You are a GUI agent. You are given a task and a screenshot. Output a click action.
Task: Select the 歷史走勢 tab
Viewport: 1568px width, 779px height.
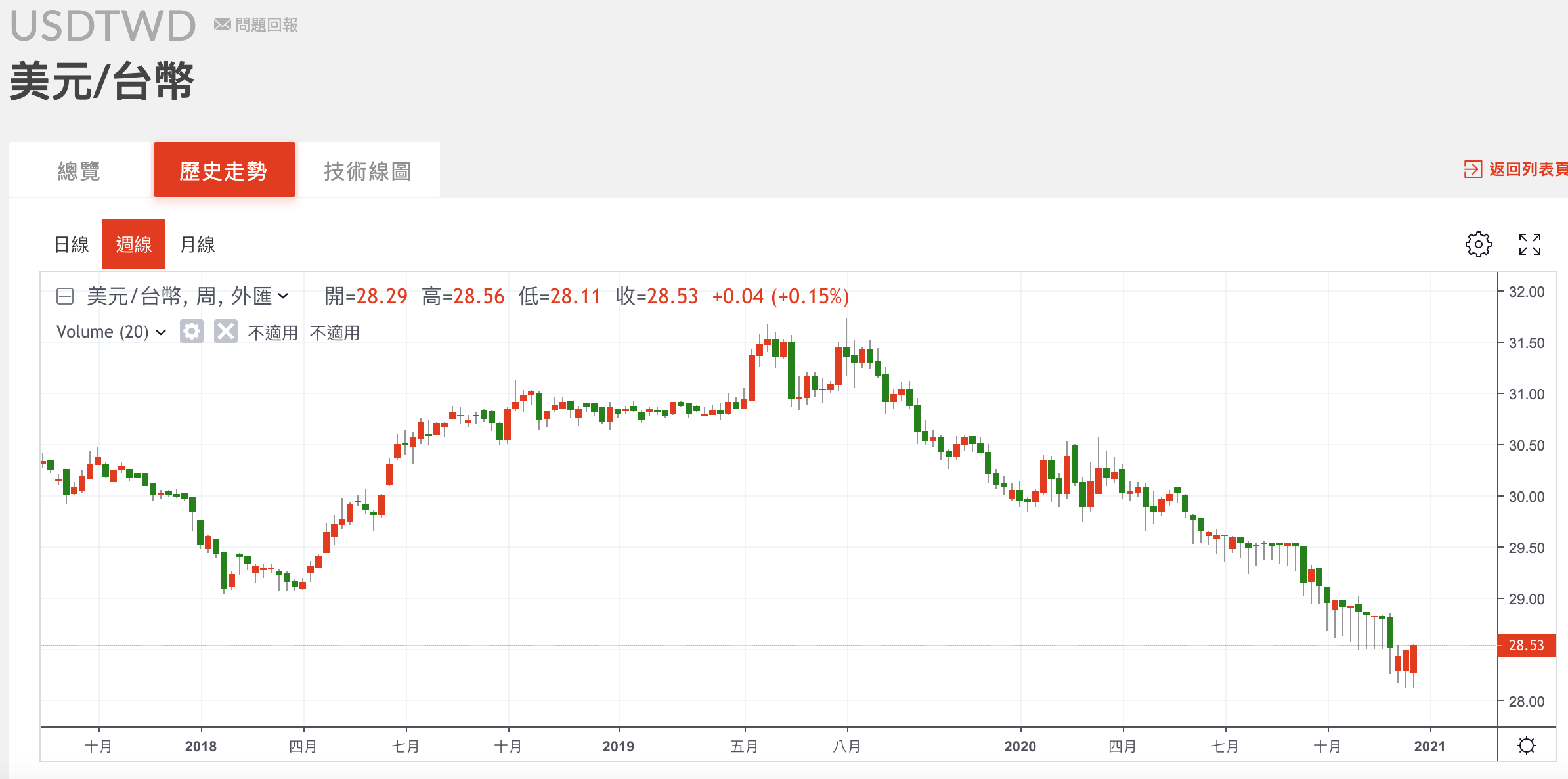(224, 171)
